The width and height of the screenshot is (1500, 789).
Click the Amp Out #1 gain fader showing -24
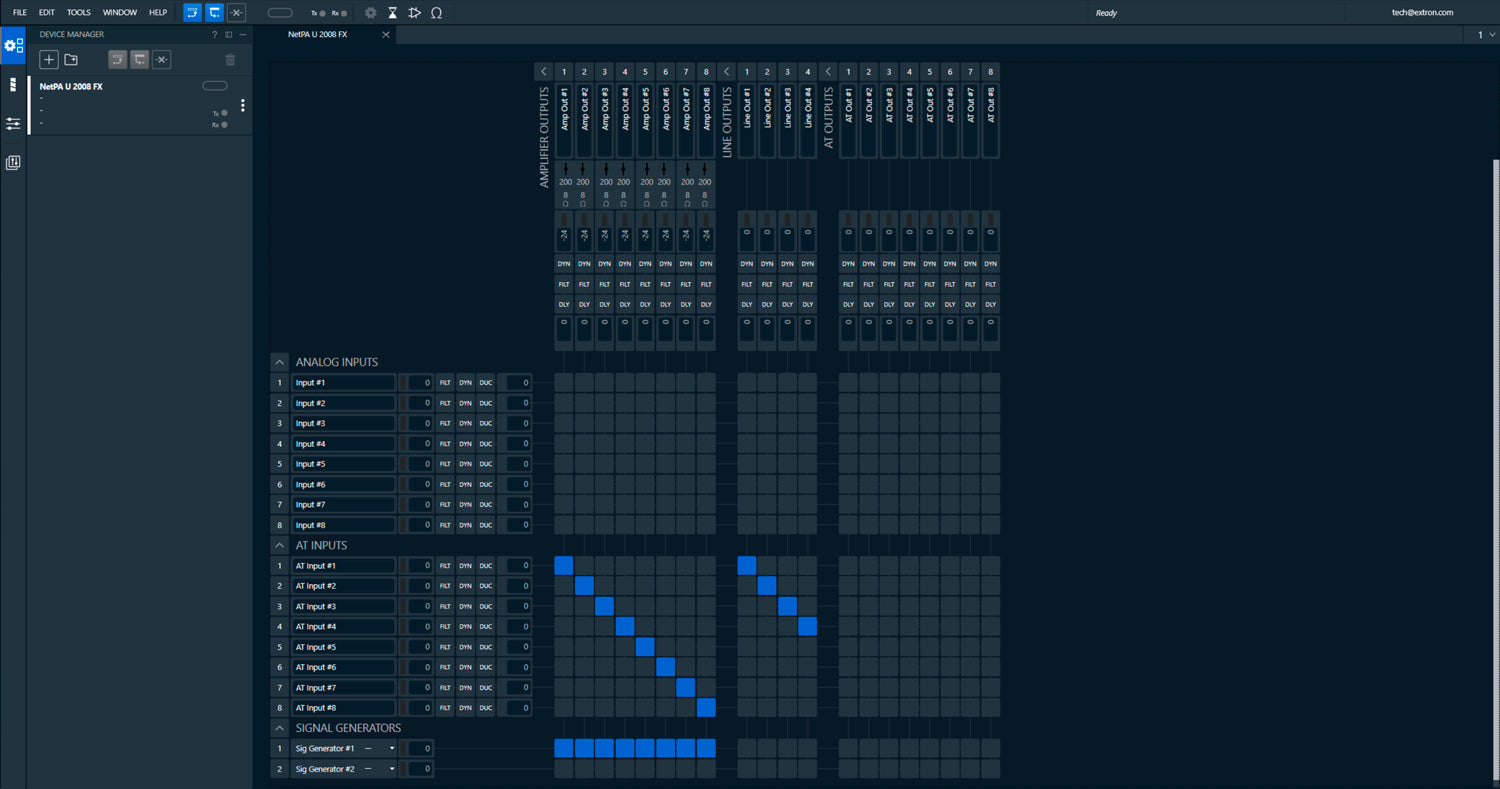[x=564, y=231]
